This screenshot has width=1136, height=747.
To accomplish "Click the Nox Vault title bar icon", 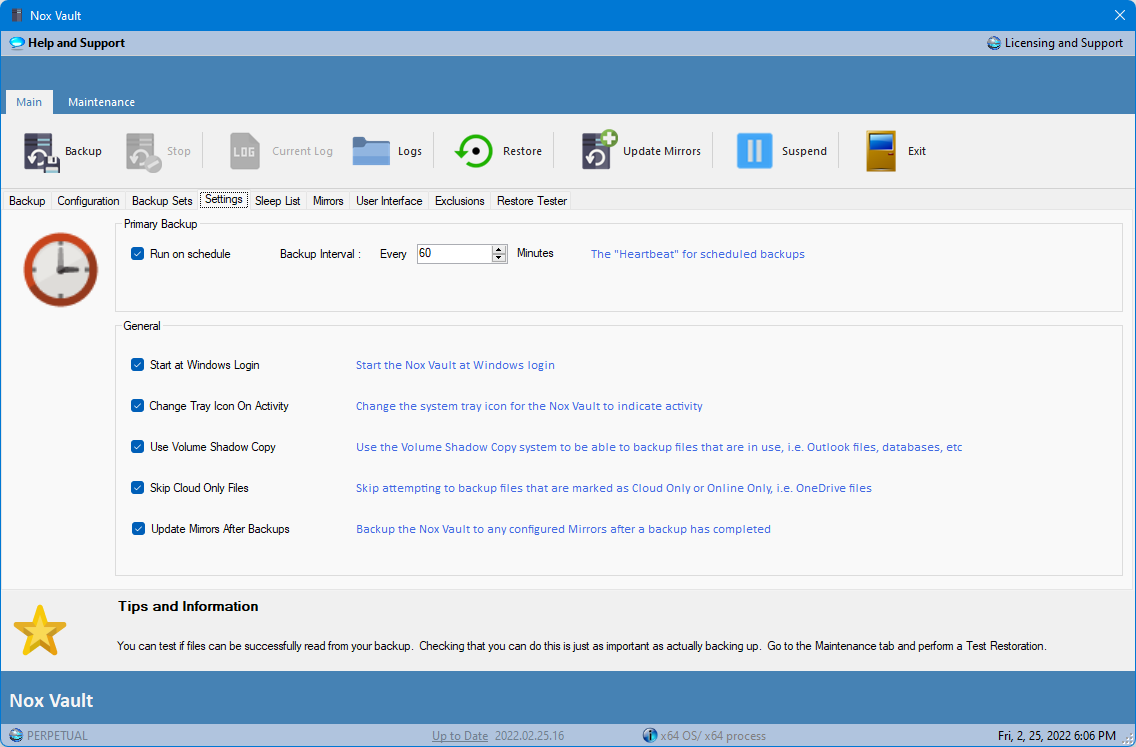I will coord(17,15).
